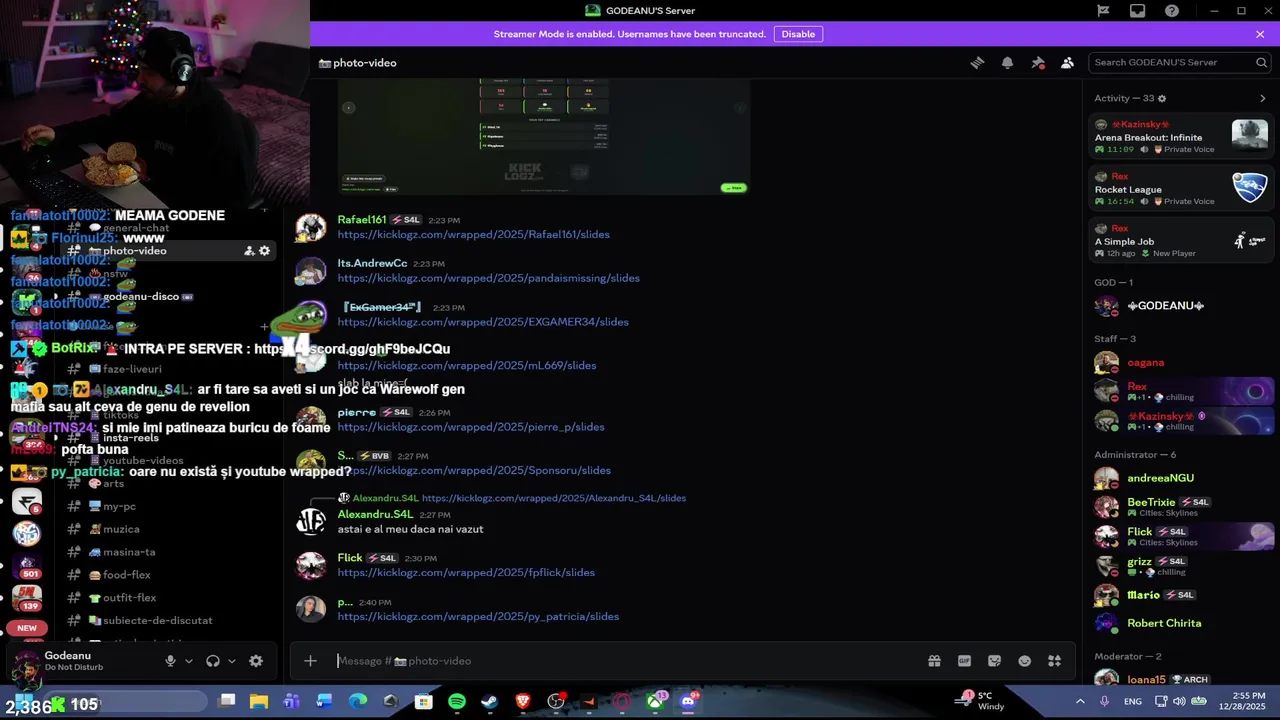
Task: Open the kicklogz embed image preview
Action: [x=544, y=137]
